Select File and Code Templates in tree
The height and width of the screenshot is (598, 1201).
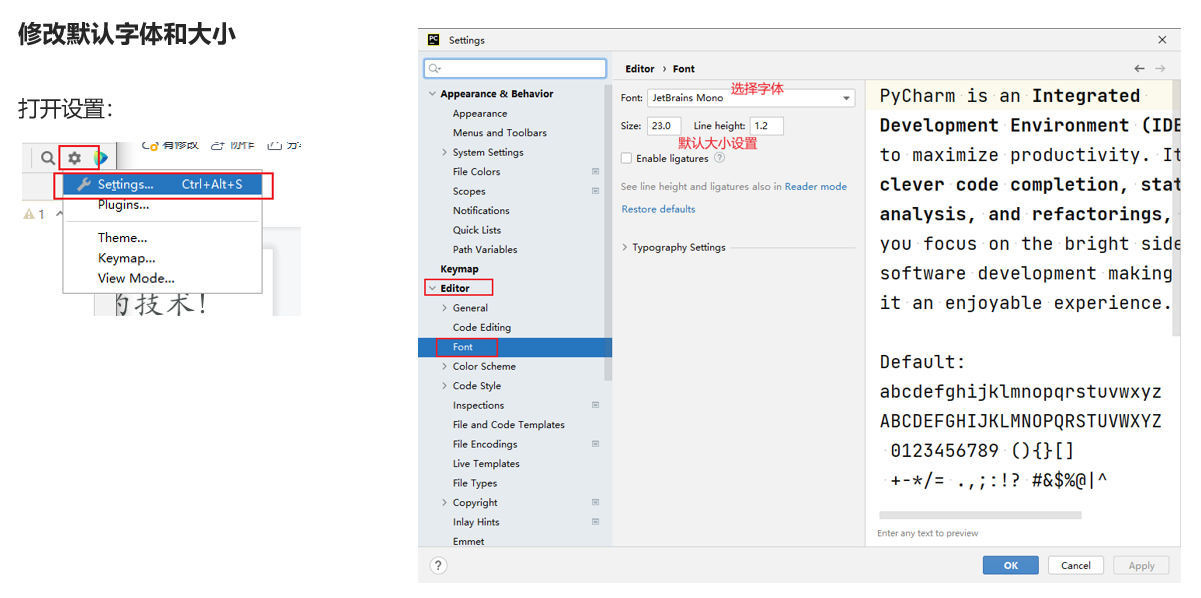tap(509, 425)
